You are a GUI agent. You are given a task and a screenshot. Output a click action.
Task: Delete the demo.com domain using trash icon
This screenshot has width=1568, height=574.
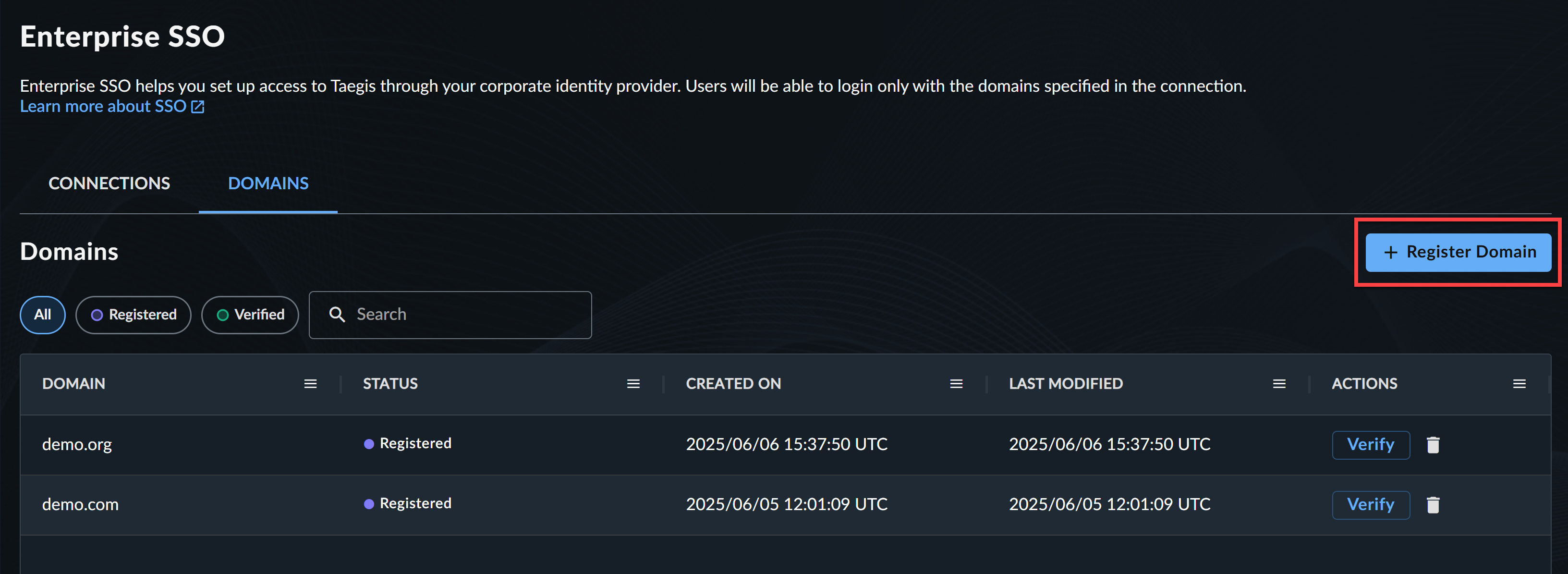tap(1433, 504)
